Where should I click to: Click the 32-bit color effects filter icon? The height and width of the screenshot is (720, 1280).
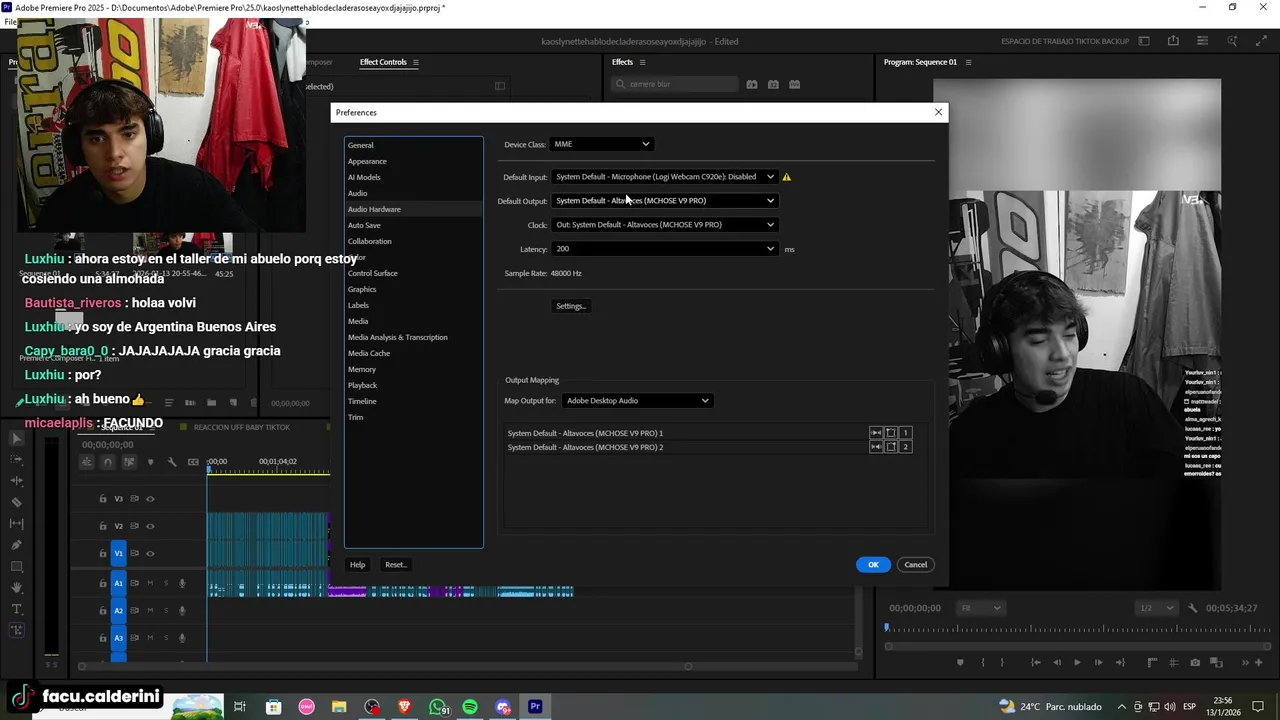click(x=773, y=84)
